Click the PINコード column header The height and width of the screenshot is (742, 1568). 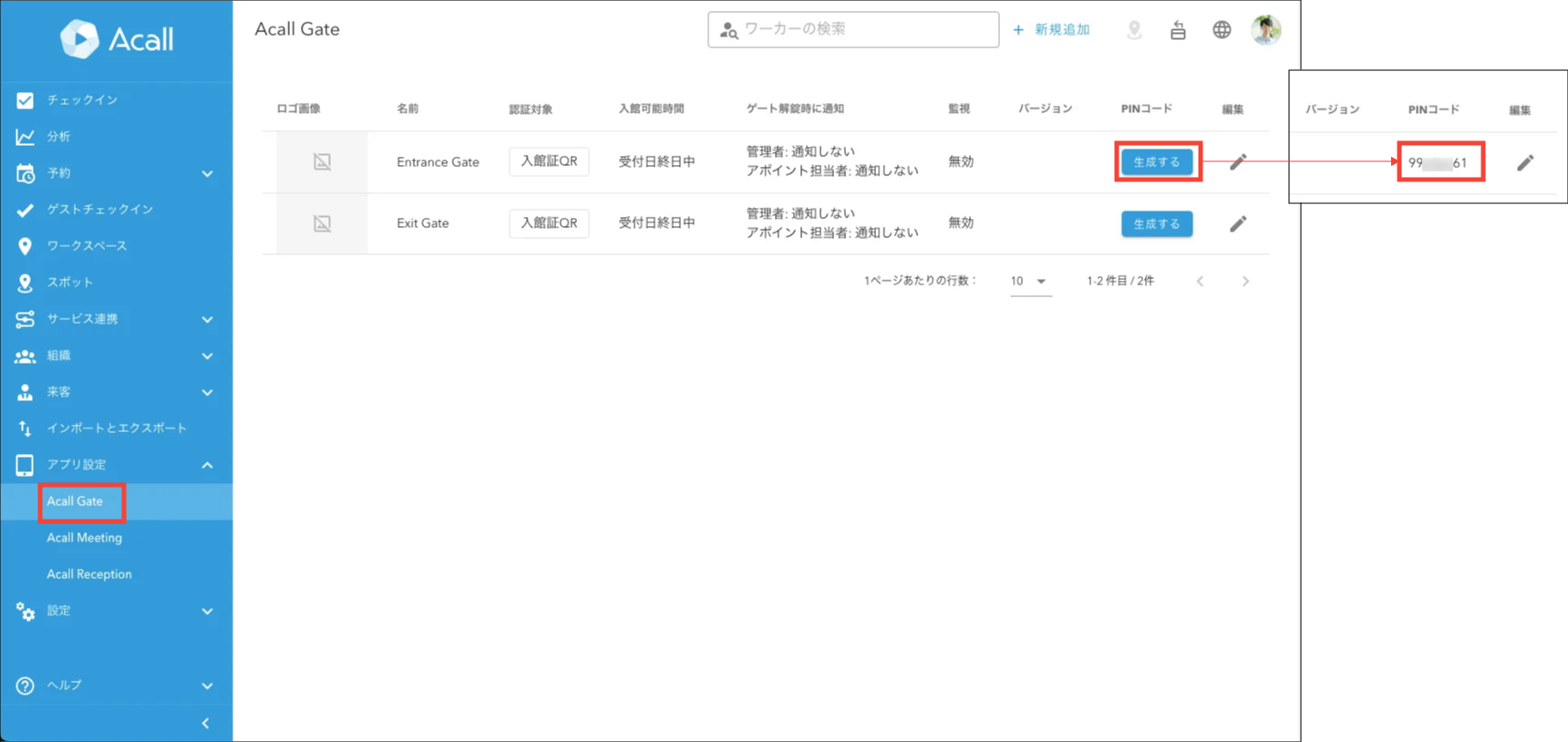point(1146,108)
